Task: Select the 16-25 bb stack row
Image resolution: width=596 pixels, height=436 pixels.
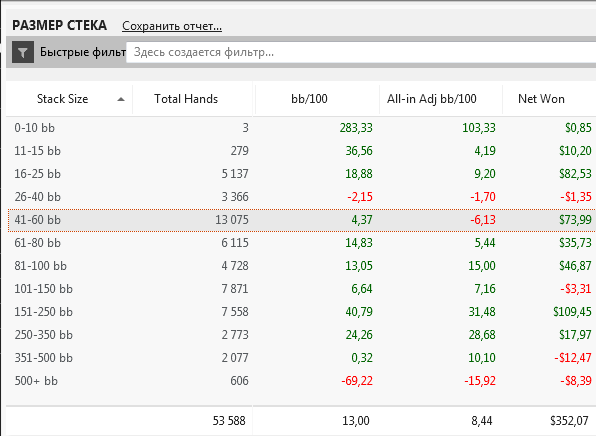Action: pyautogui.click(x=301, y=174)
